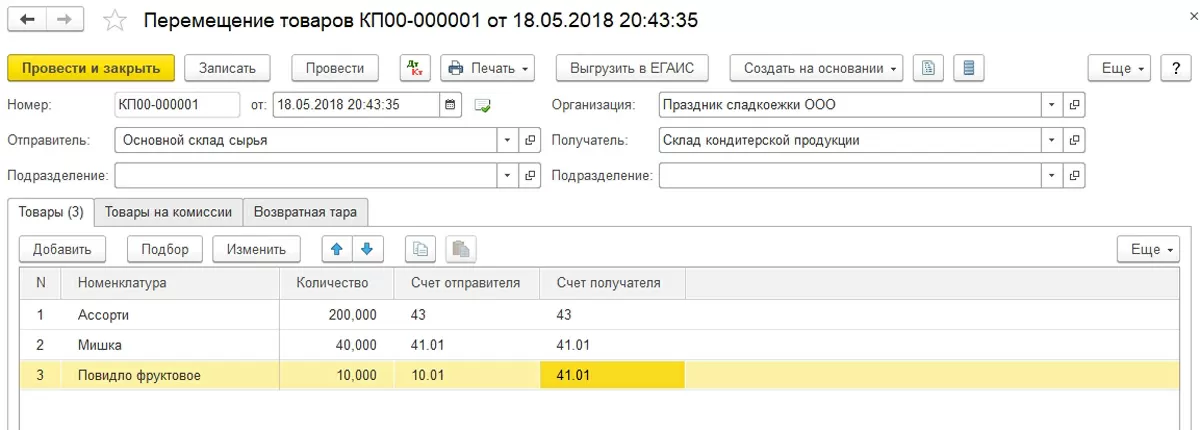Switch to Возвратная тара tab
The width and height of the screenshot is (1200, 430).
(x=307, y=212)
